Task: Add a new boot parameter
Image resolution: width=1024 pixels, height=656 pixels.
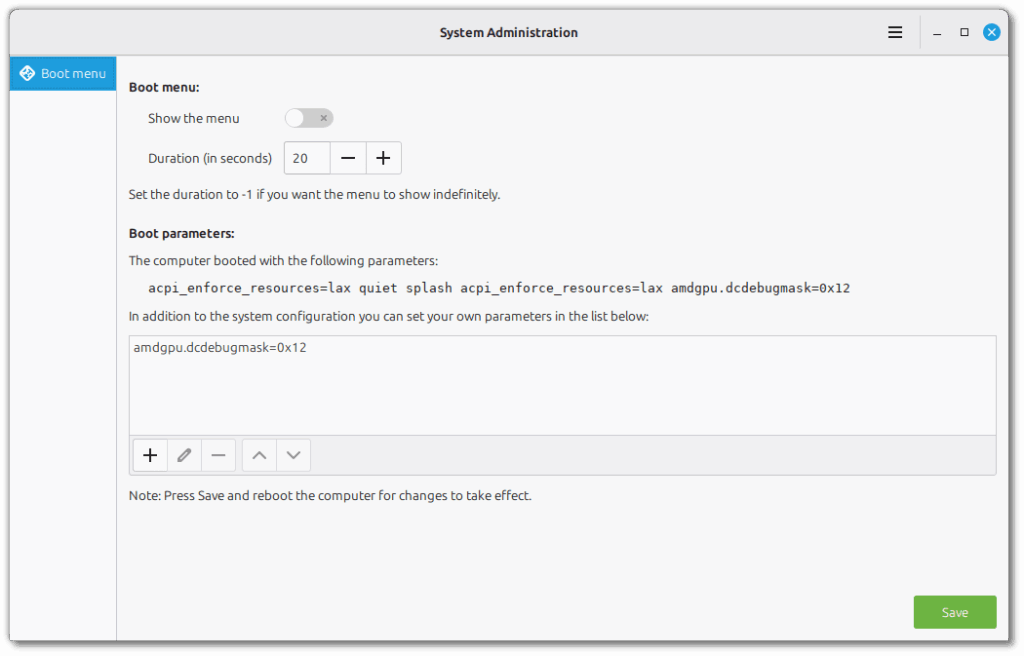Action: click(150, 455)
